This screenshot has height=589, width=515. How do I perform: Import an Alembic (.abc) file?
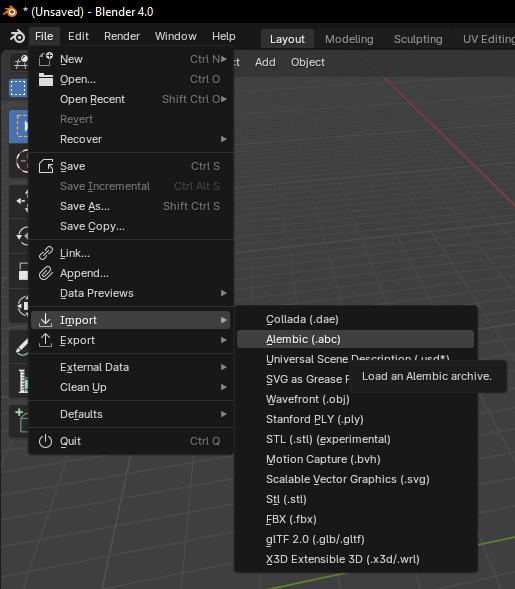click(355, 339)
